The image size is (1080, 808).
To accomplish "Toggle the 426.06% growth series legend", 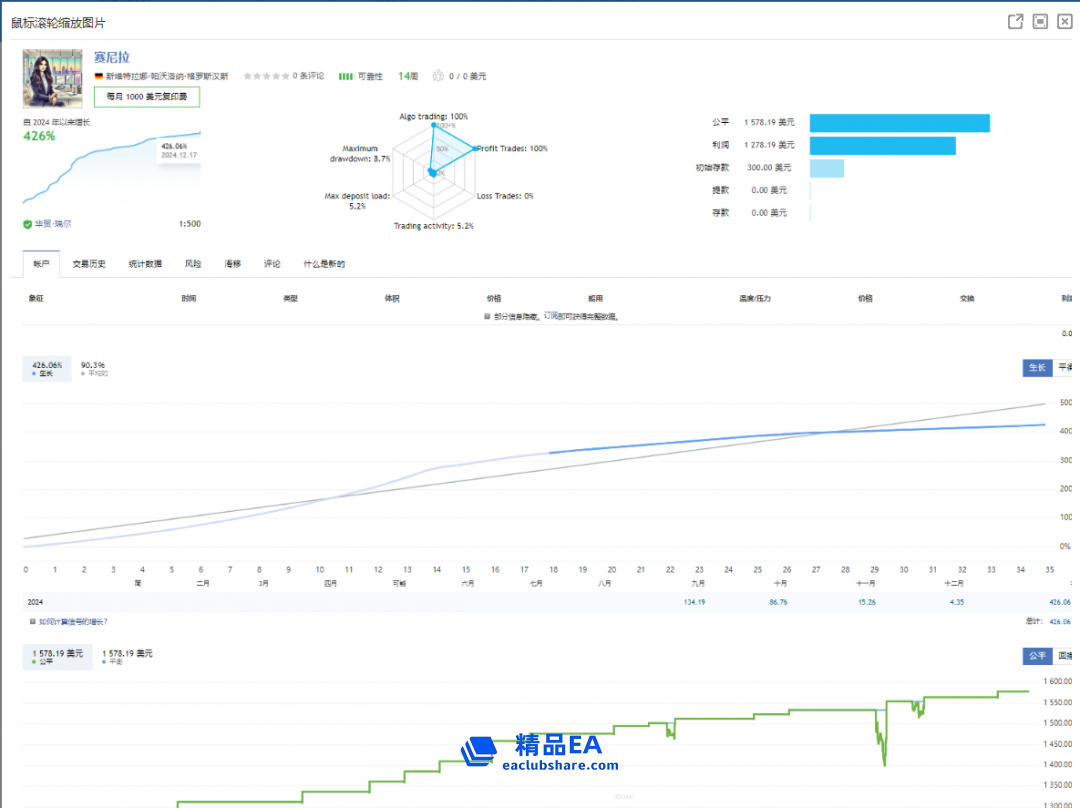I will tap(47, 369).
